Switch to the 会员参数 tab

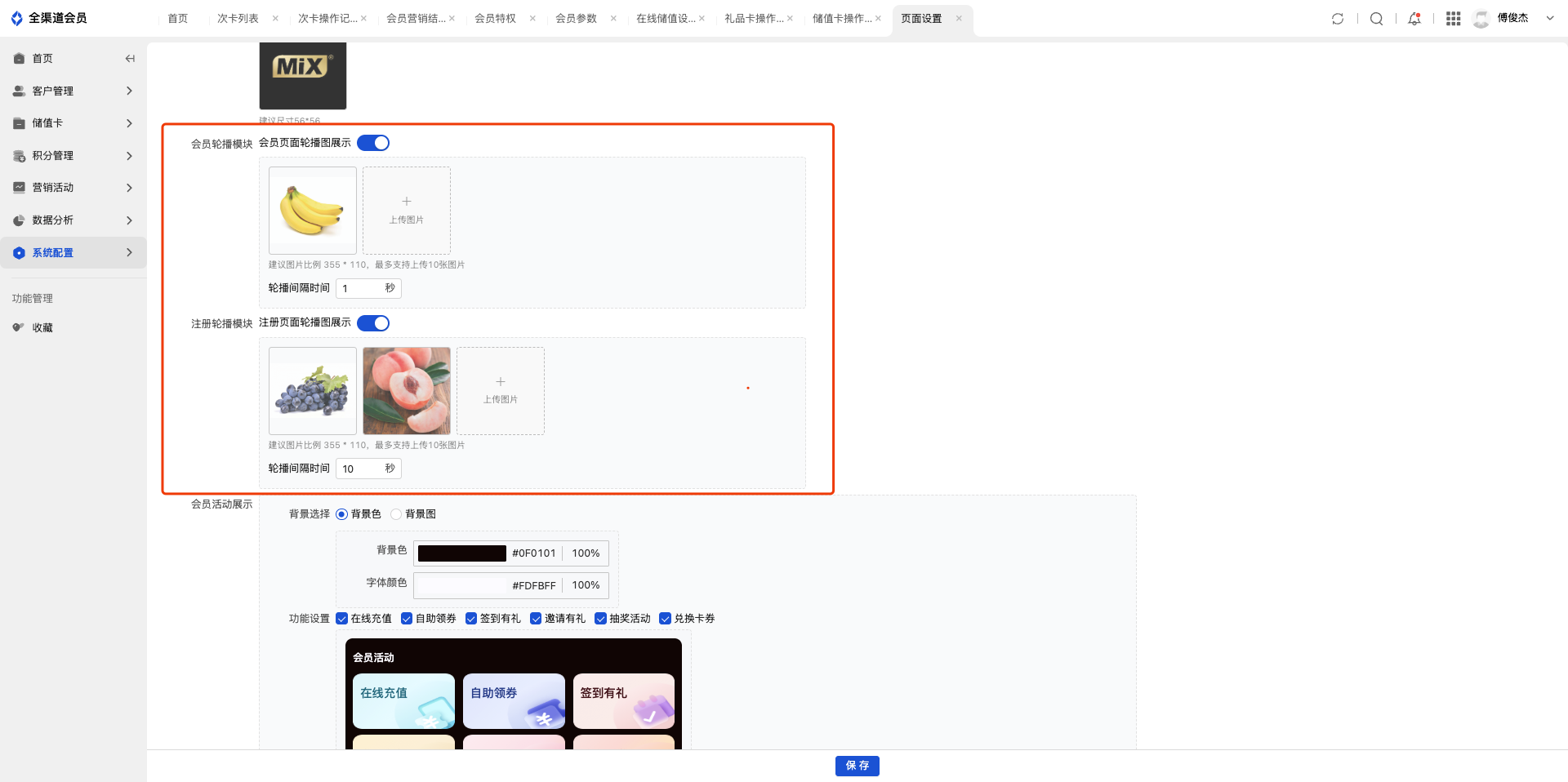pos(576,19)
